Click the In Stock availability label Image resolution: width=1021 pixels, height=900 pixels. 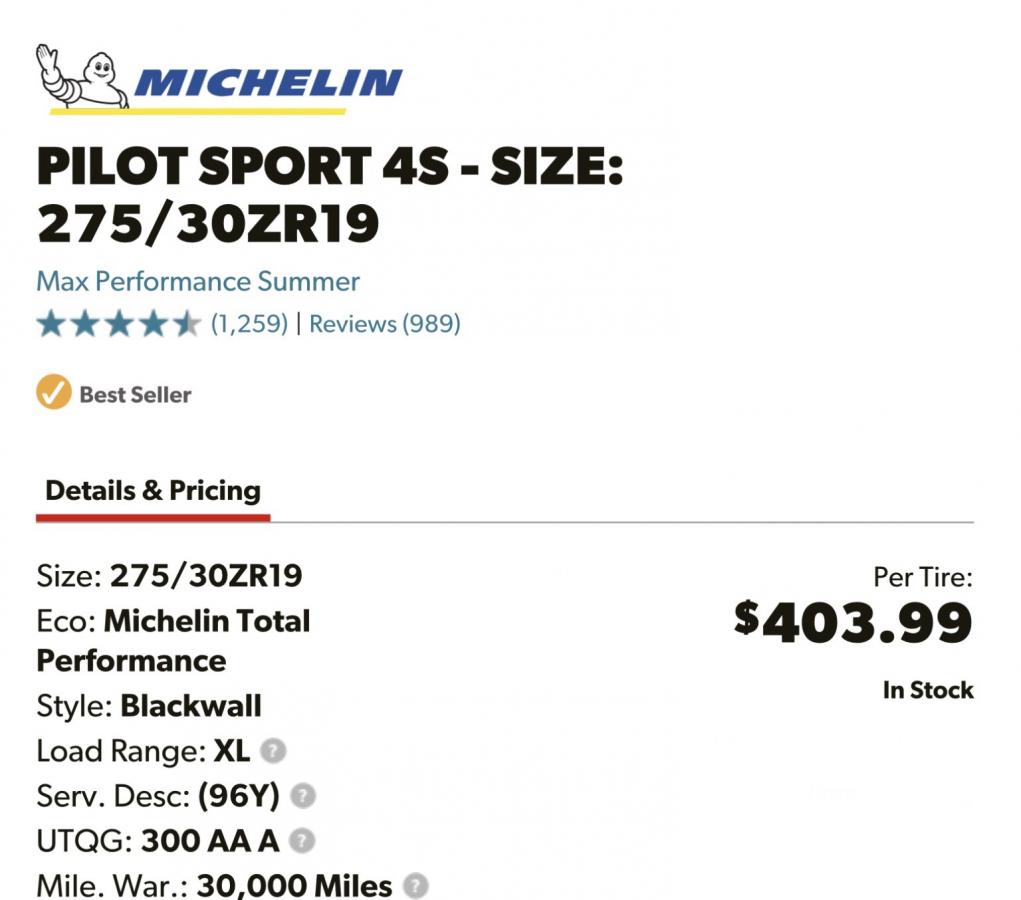click(x=929, y=690)
